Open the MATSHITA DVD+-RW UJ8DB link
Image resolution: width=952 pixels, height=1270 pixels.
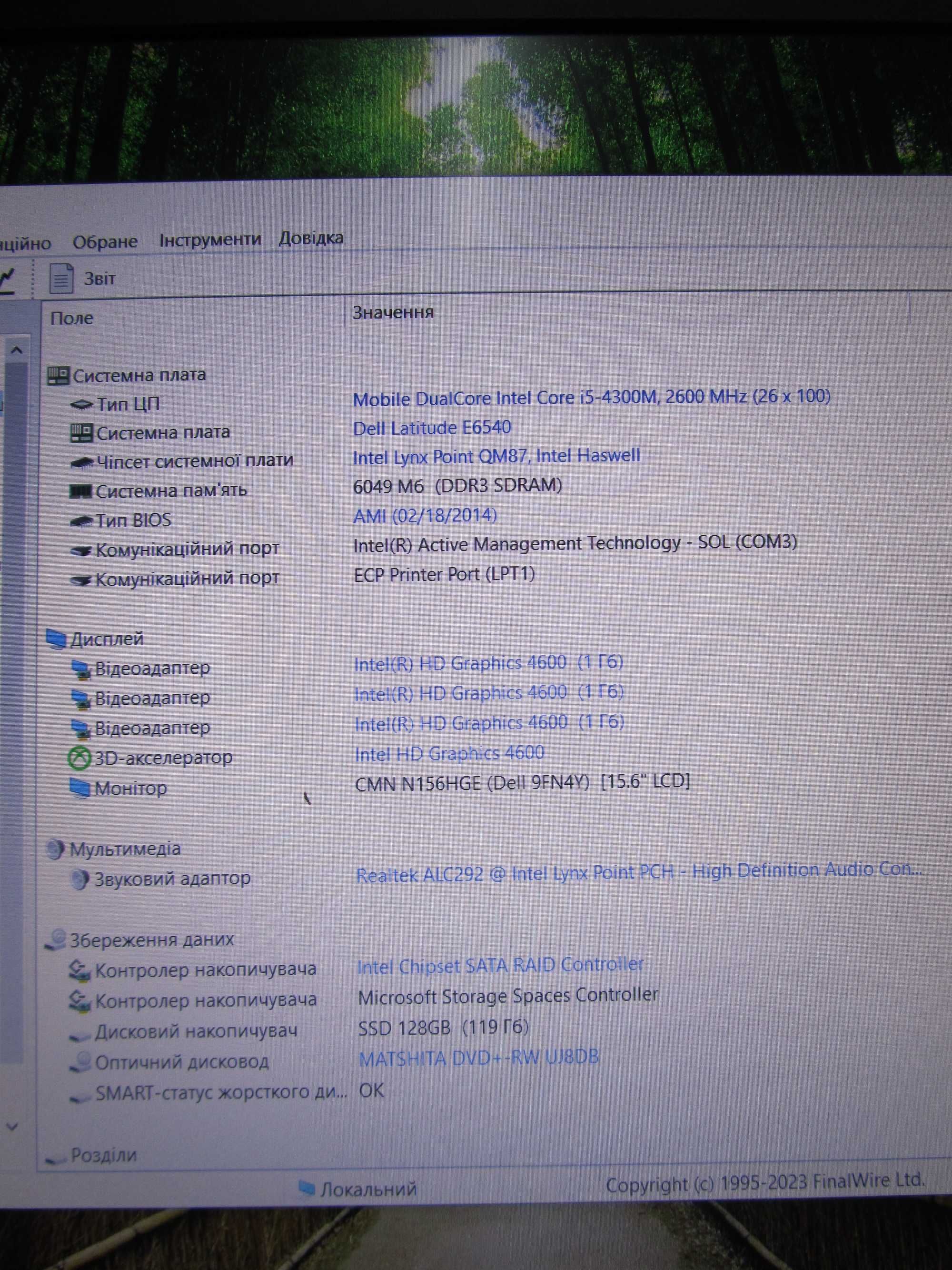(x=478, y=1058)
